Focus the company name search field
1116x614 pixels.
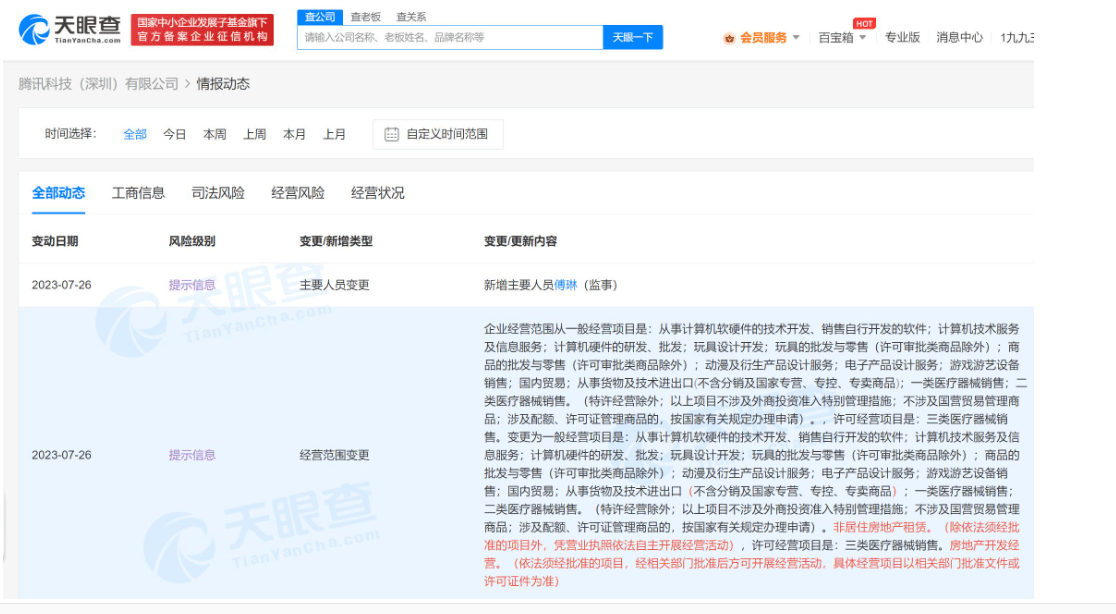(450, 37)
